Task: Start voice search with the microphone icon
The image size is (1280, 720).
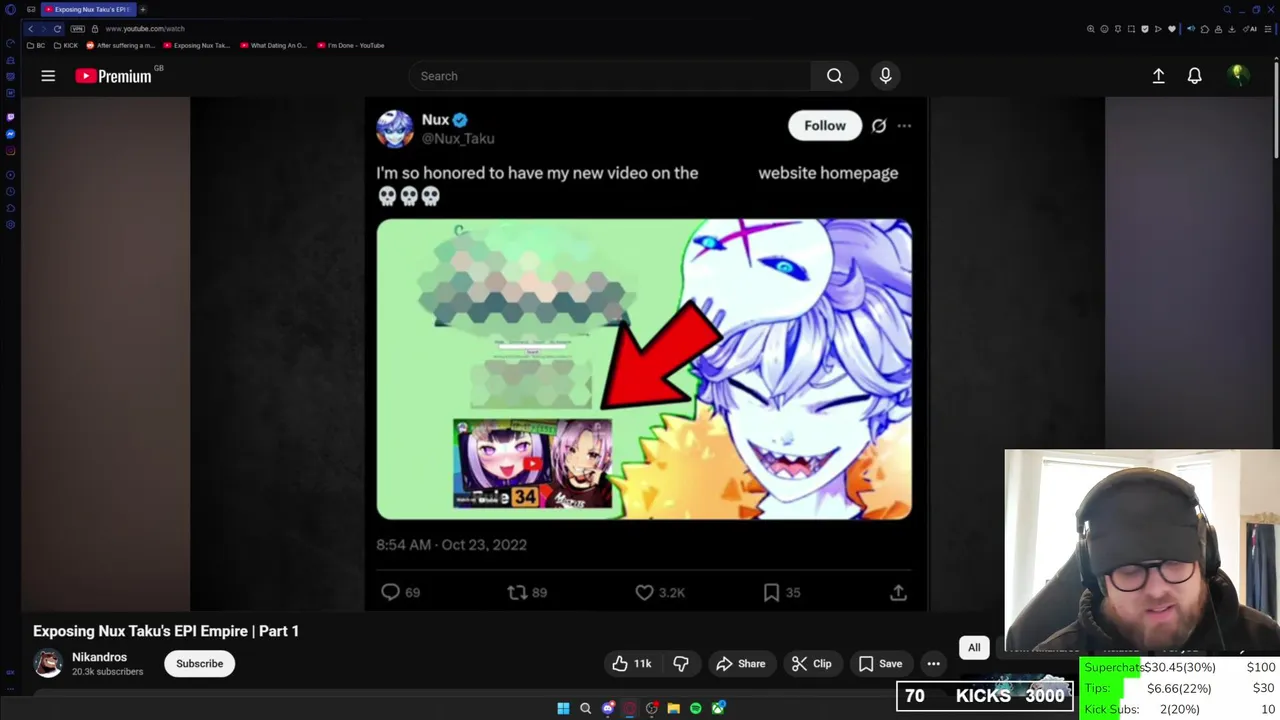Action: click(x=885, y=76)
